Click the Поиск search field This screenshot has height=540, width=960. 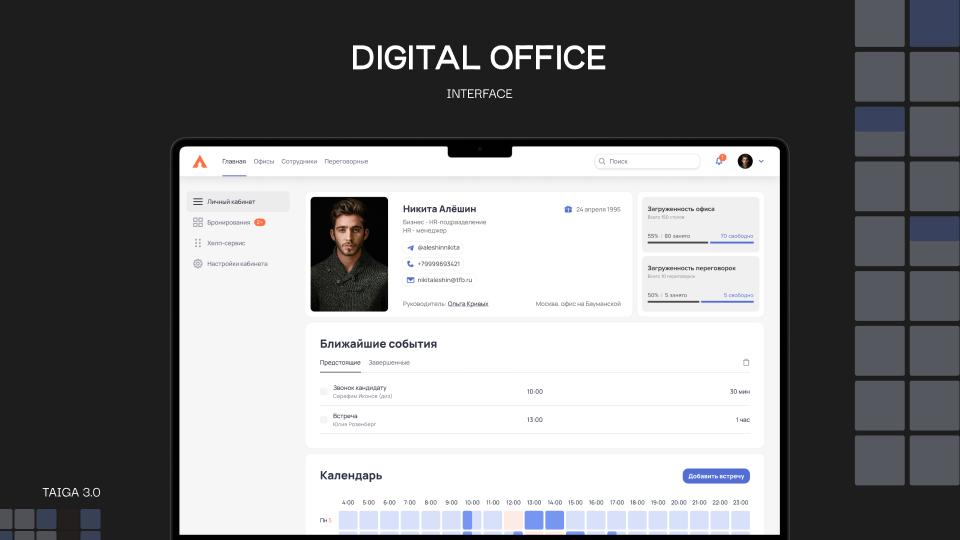pos(647,161)
